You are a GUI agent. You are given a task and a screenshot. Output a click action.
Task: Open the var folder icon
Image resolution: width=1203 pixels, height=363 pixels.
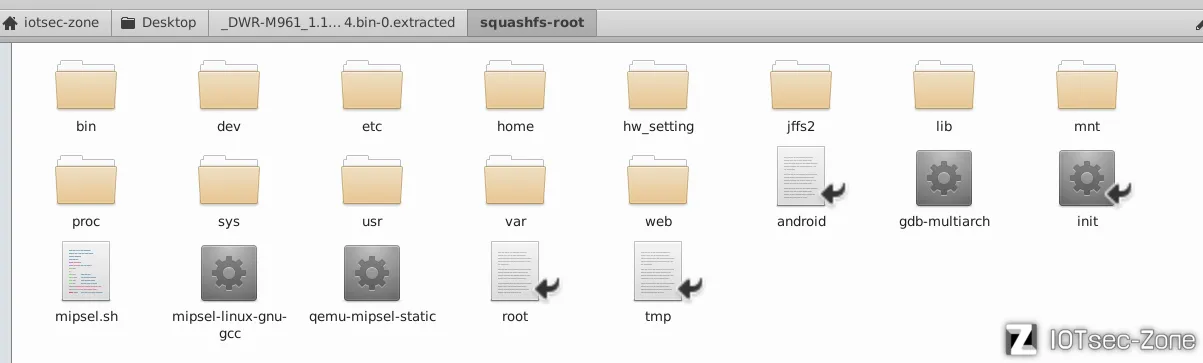point(515,180)
